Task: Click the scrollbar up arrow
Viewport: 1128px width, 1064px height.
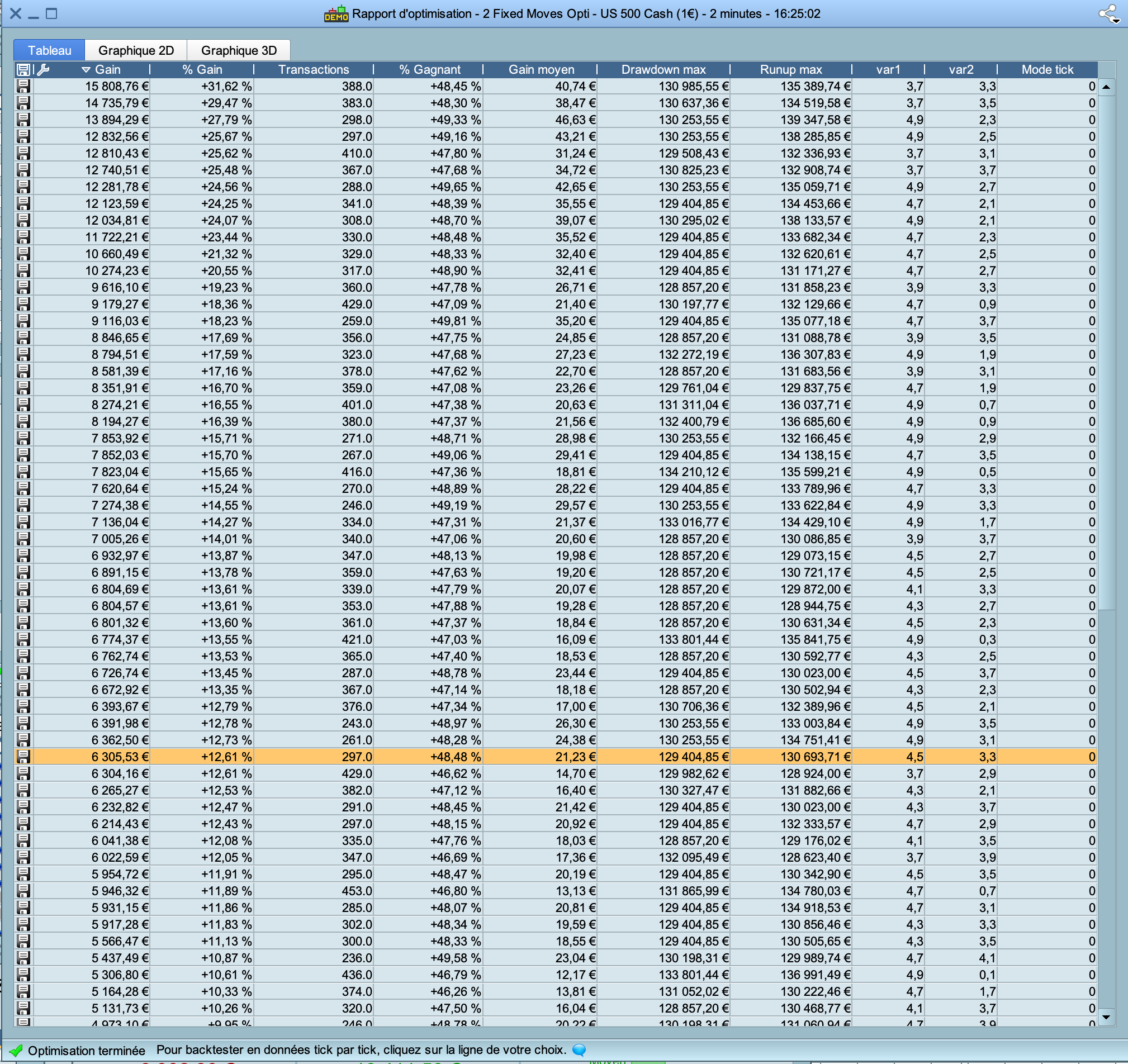Action: coord(1106,87)
